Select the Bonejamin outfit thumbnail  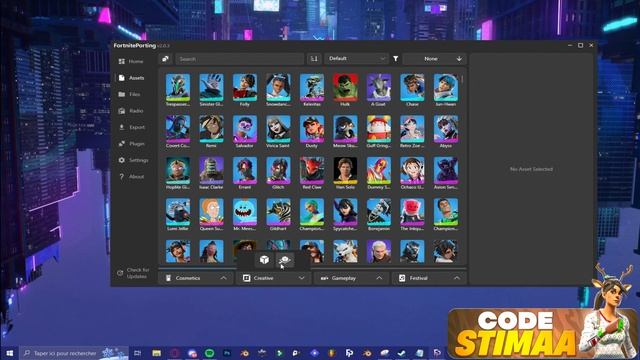(379, 212)
